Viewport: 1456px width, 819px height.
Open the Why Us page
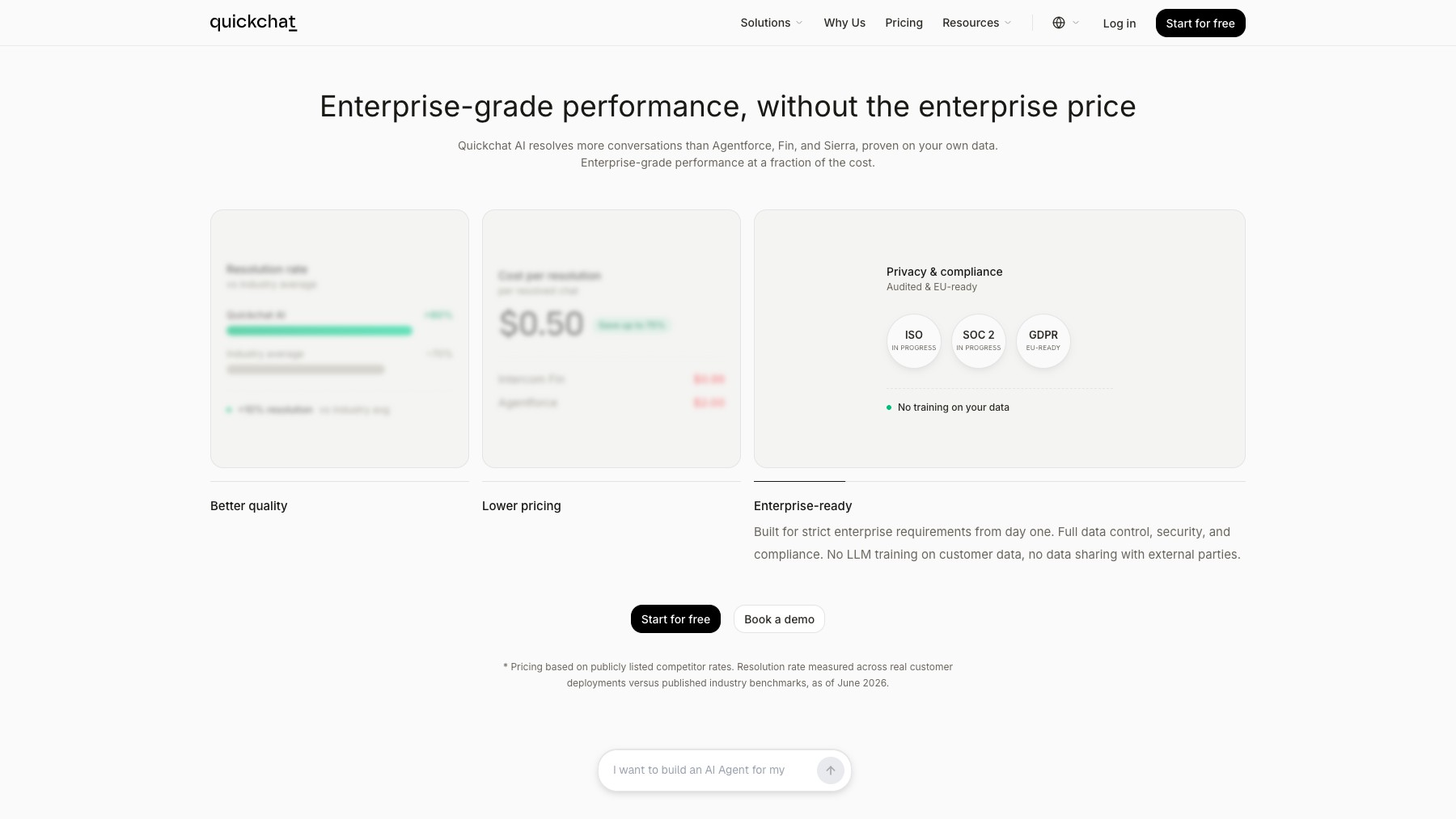coord(844,23)
